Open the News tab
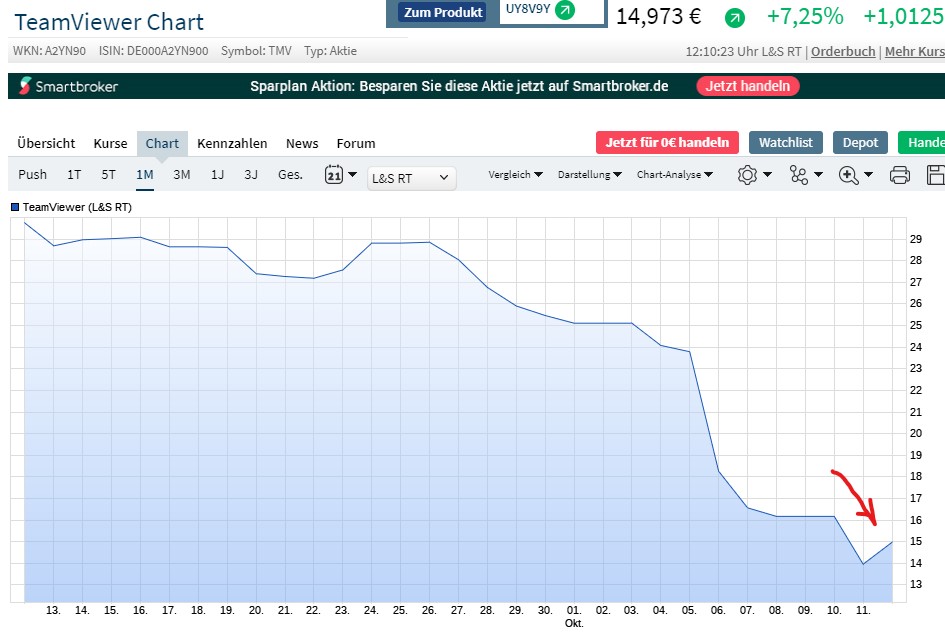Screen dimensions: 945x634 click(x=302, y=143)
